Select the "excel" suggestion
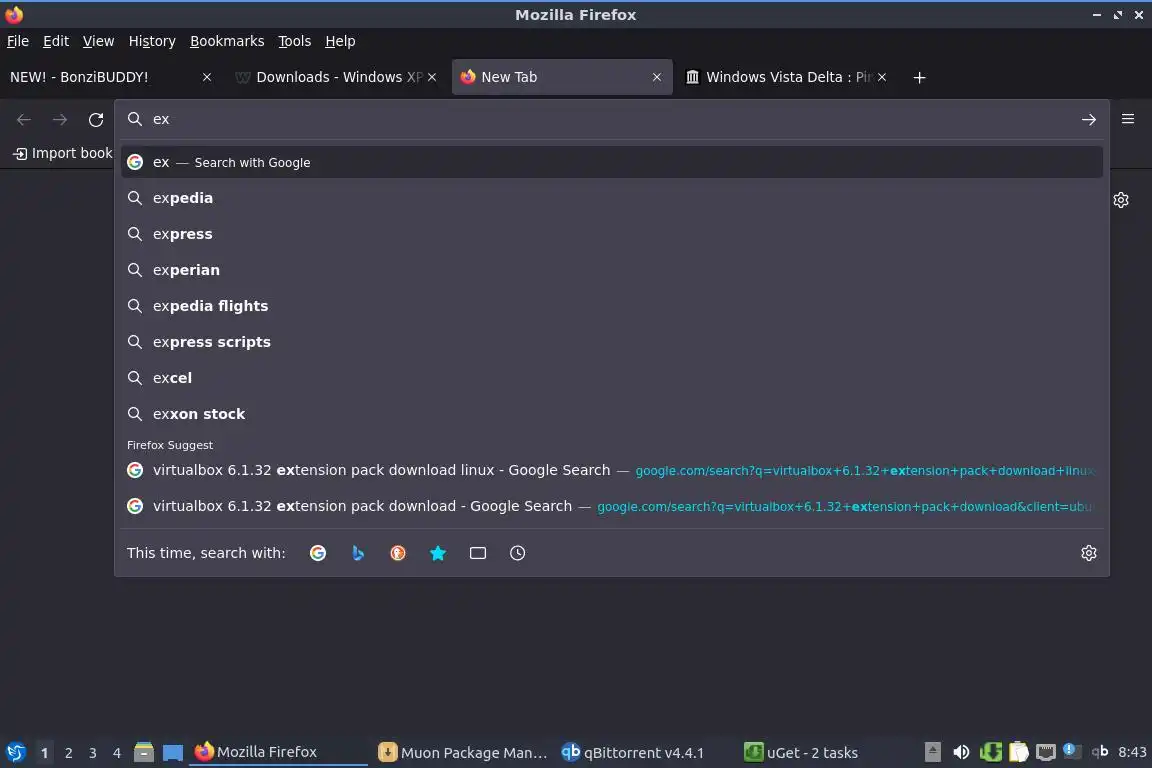This screenshot has width=1152, height=768. (x=611, y=378)
